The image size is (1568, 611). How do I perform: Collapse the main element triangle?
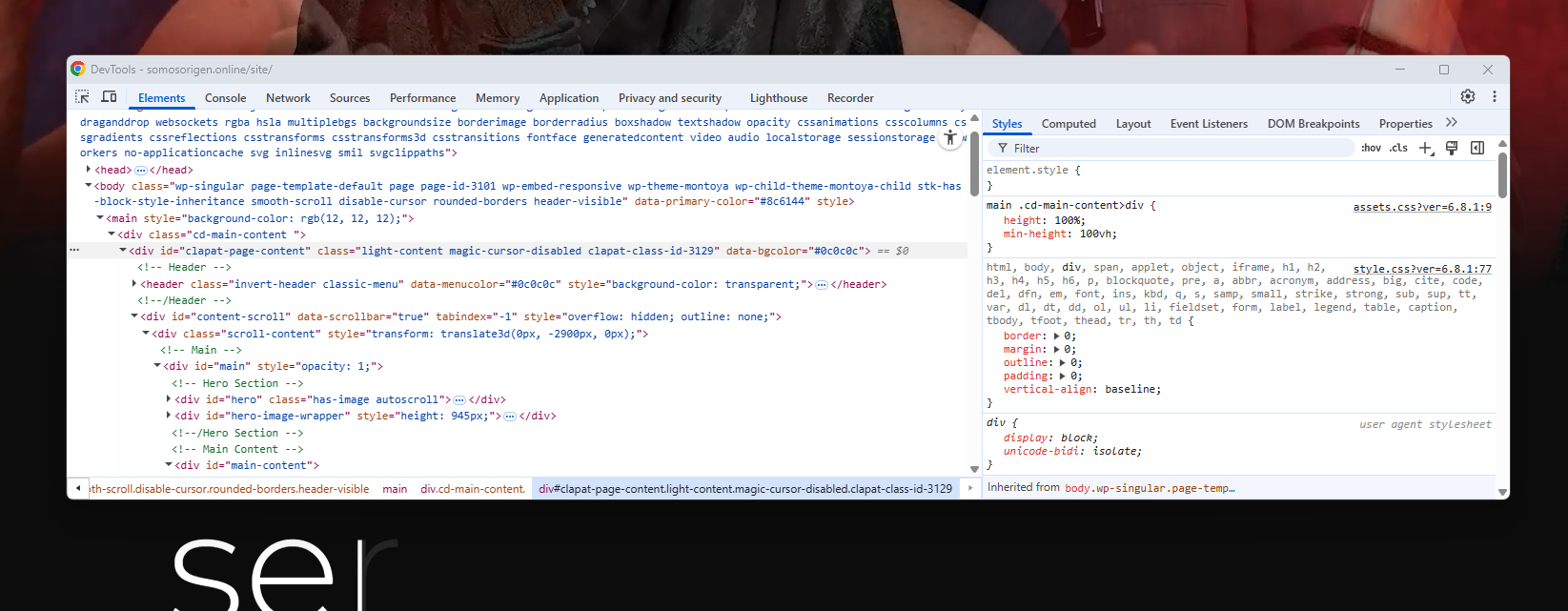click(100, 218)
